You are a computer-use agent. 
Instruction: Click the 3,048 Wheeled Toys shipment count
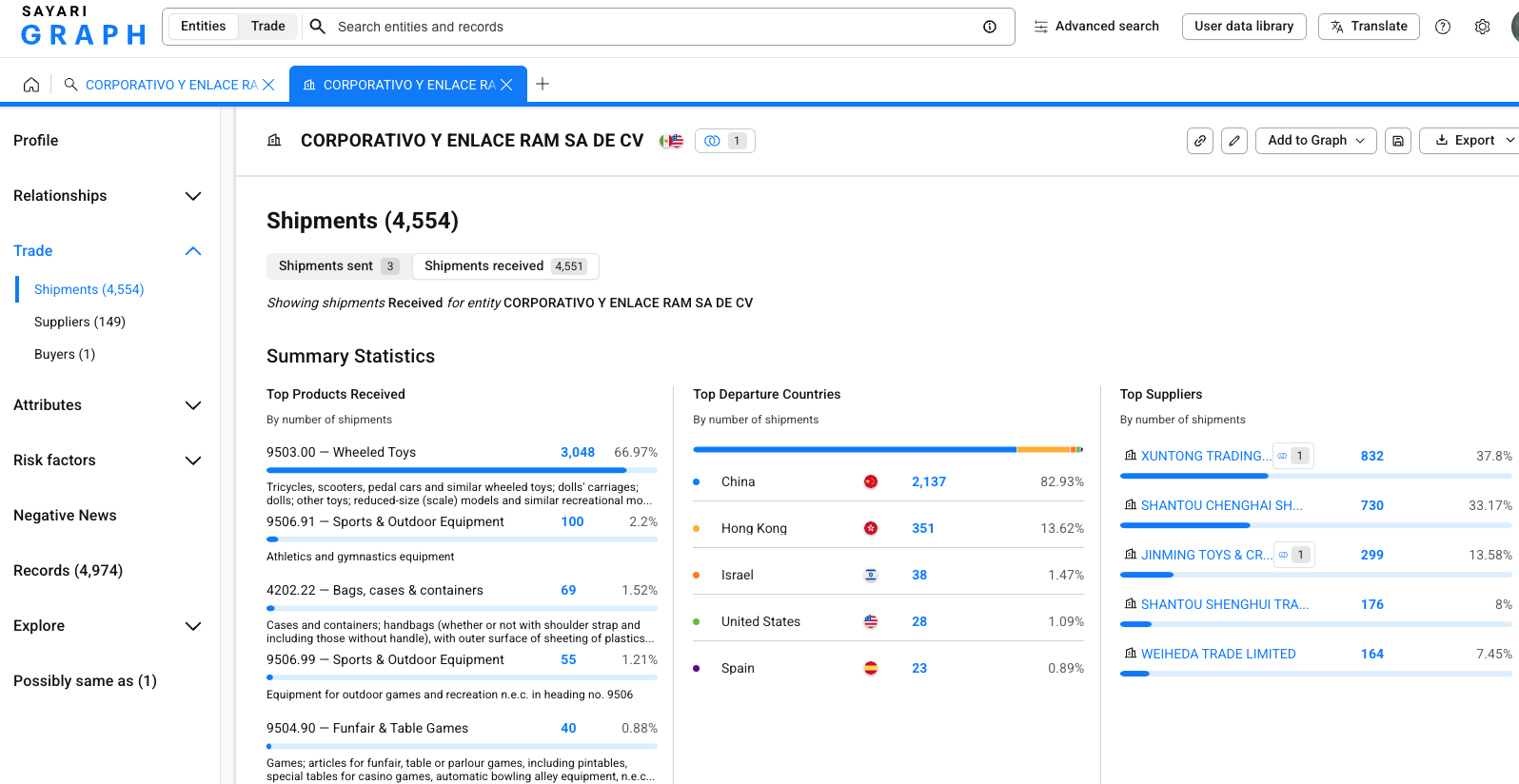click(578, 452)
